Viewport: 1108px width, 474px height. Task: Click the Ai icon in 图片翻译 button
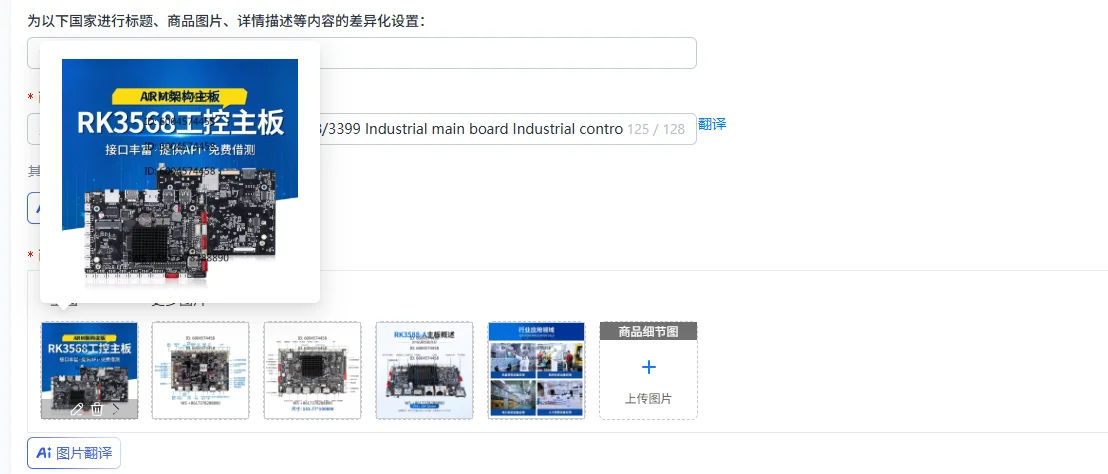(x=44, y=453)
